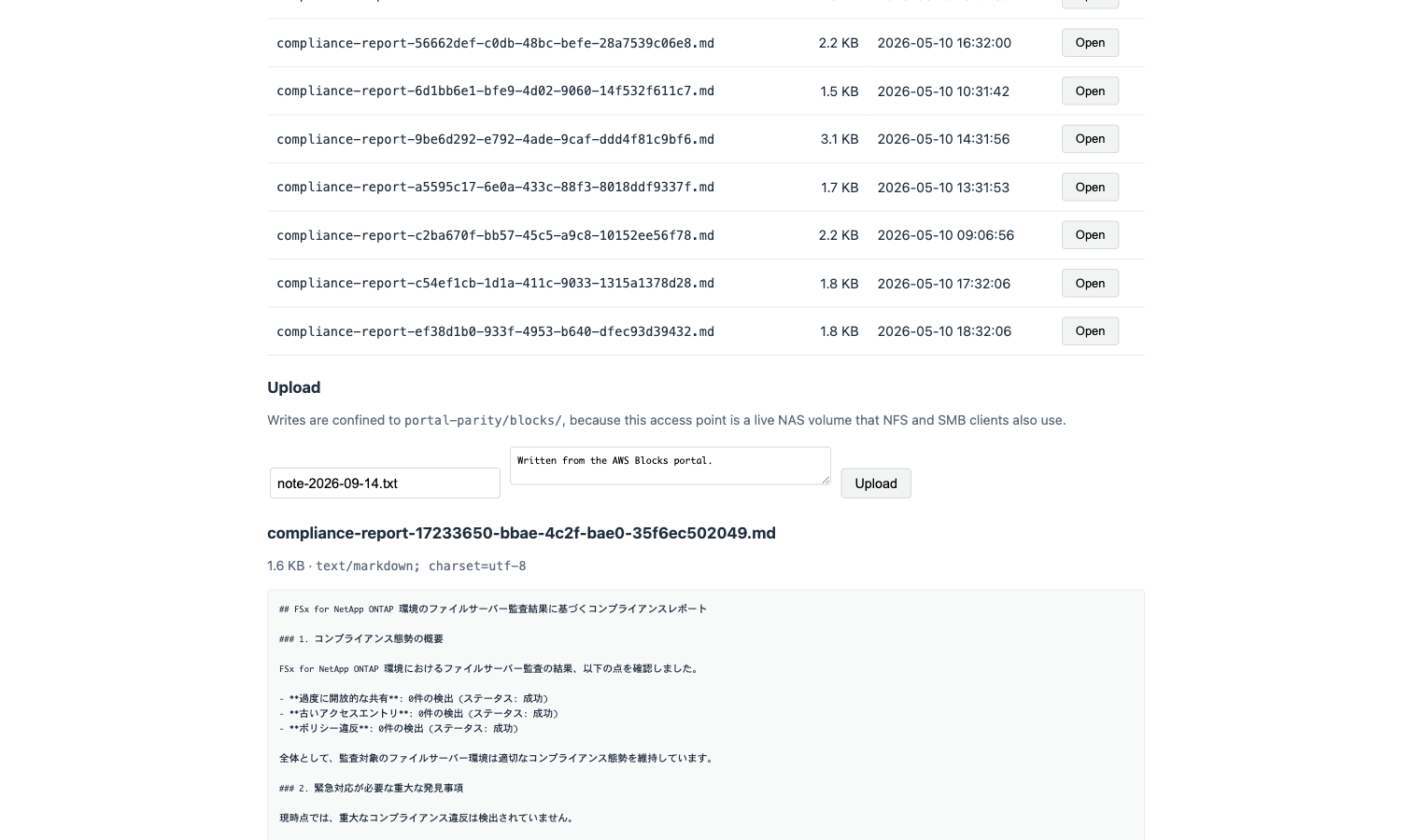
Task: Click the '### 2. 緊急対応が必要な重大な発見事項' line
Action: tap(372, 789)
